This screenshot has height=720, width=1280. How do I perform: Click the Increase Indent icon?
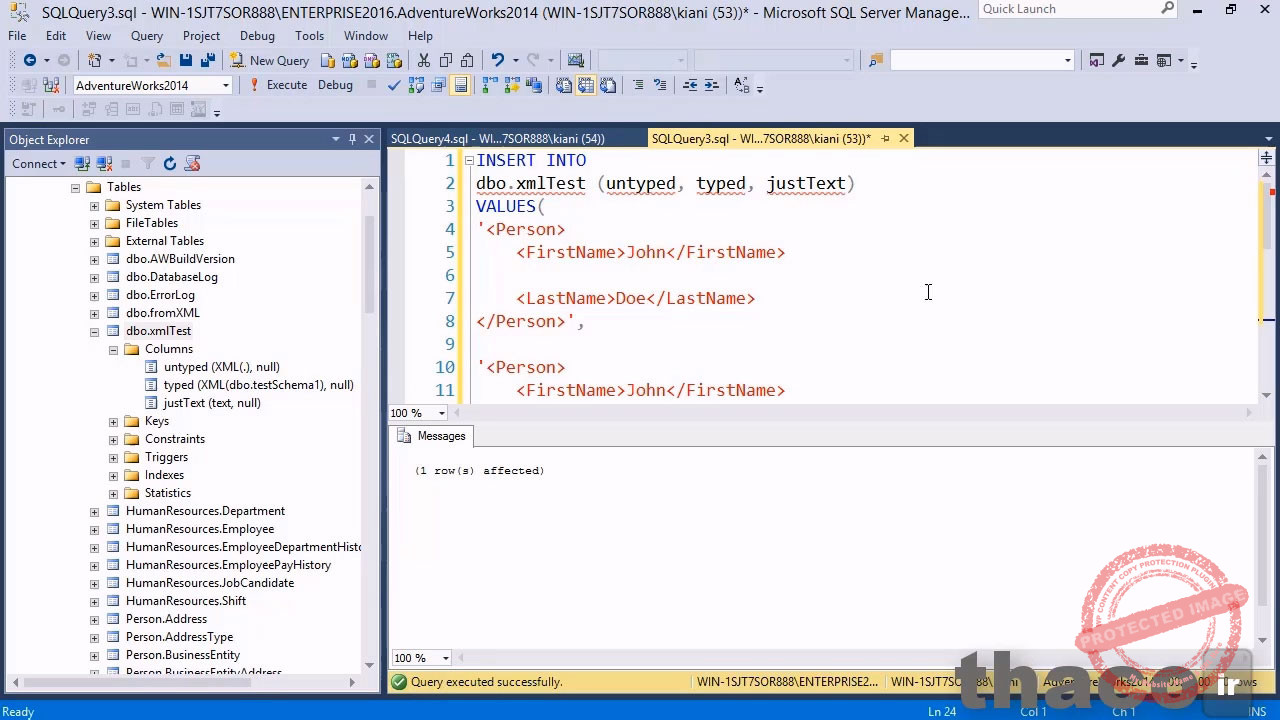711,85
